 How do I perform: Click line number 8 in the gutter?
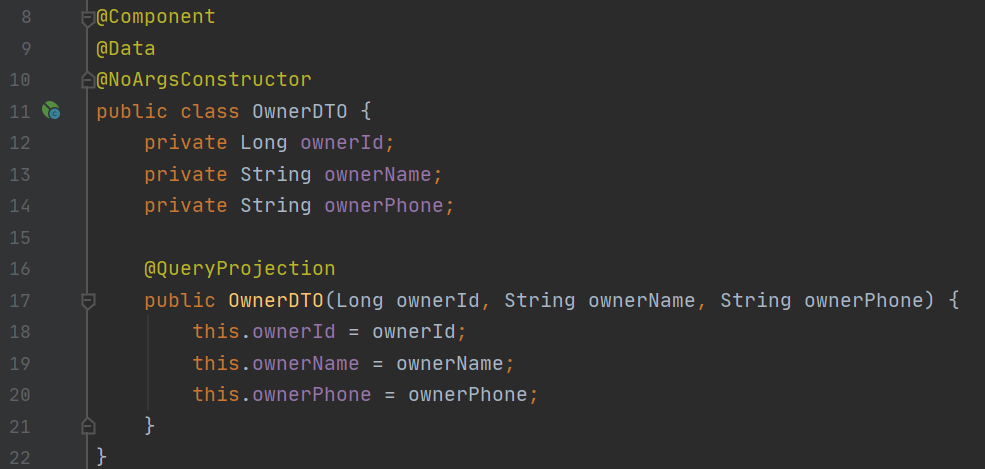(26, 18)
